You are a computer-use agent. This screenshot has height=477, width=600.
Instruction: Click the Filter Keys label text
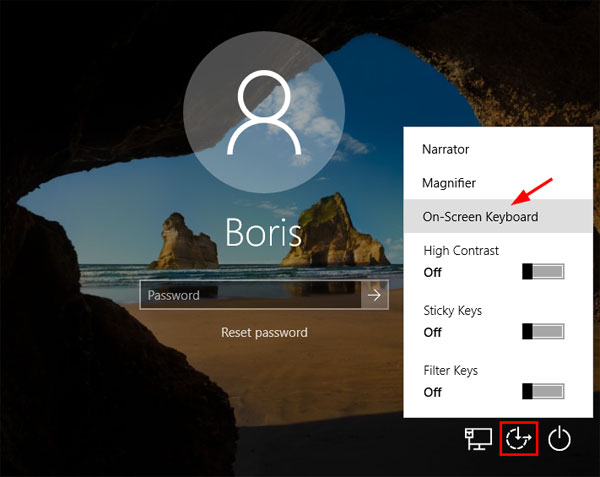[450, 371]
